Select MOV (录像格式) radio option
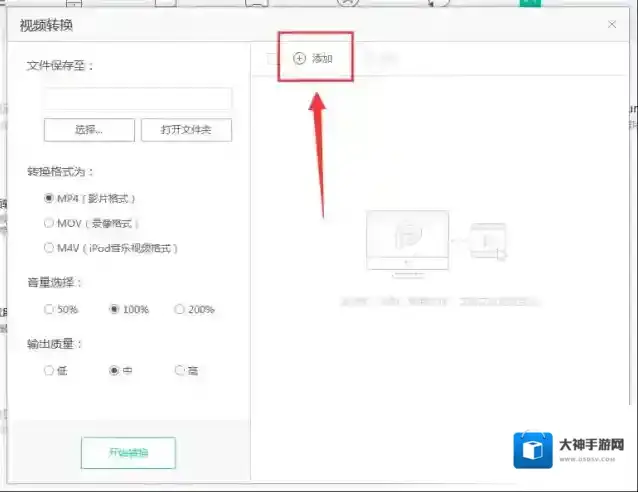Viewport: 638px width, 492px height. [91, 223]
